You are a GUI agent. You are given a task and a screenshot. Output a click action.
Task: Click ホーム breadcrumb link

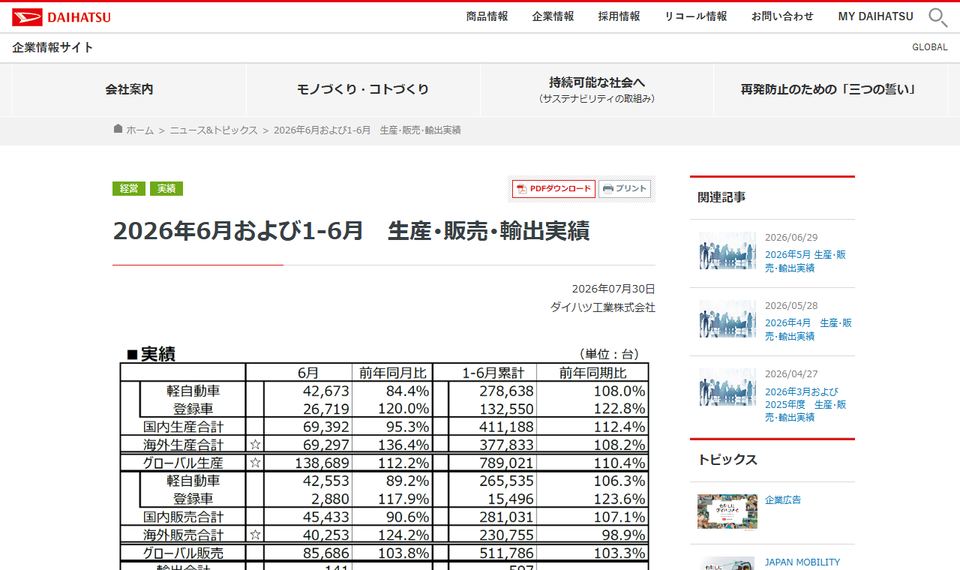(140, 130)
